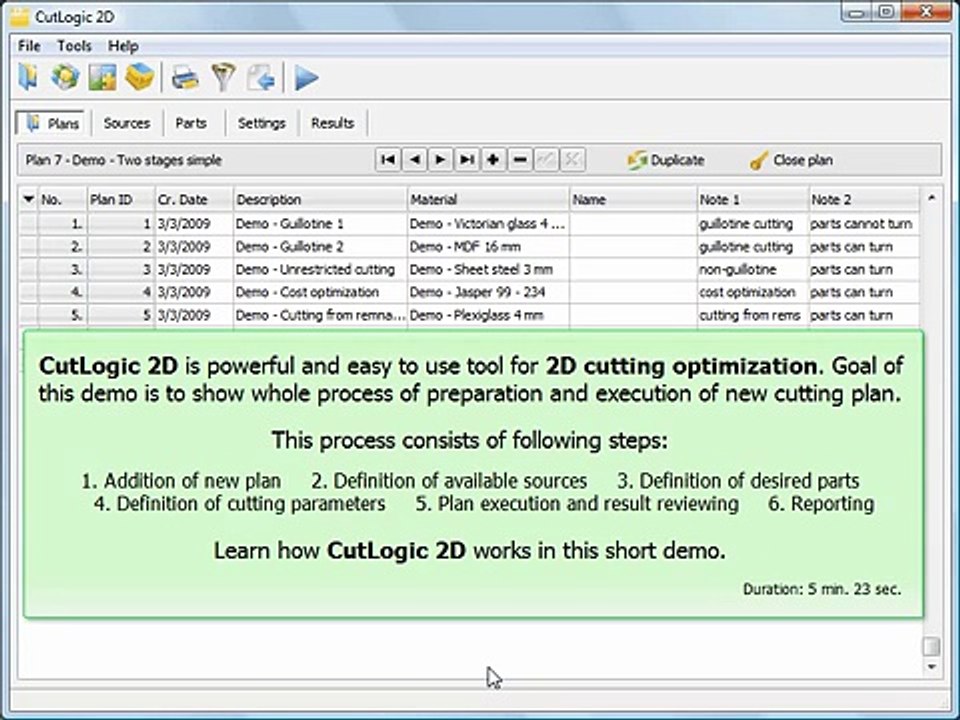
Task: Add a new plan with plus button
Action: click(x=493, y=160)
